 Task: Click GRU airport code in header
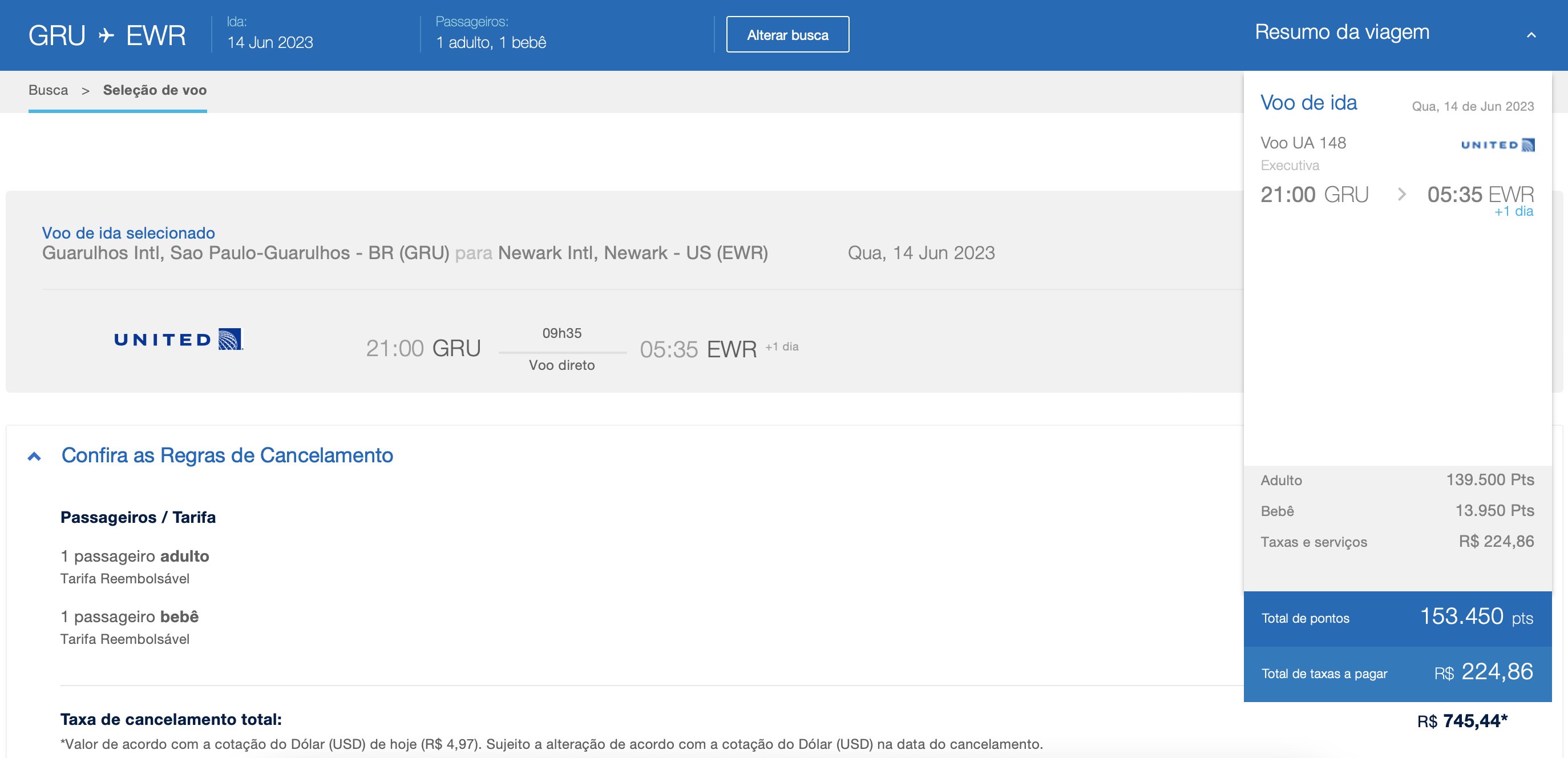pyautogui.click(x=57, y=35)
